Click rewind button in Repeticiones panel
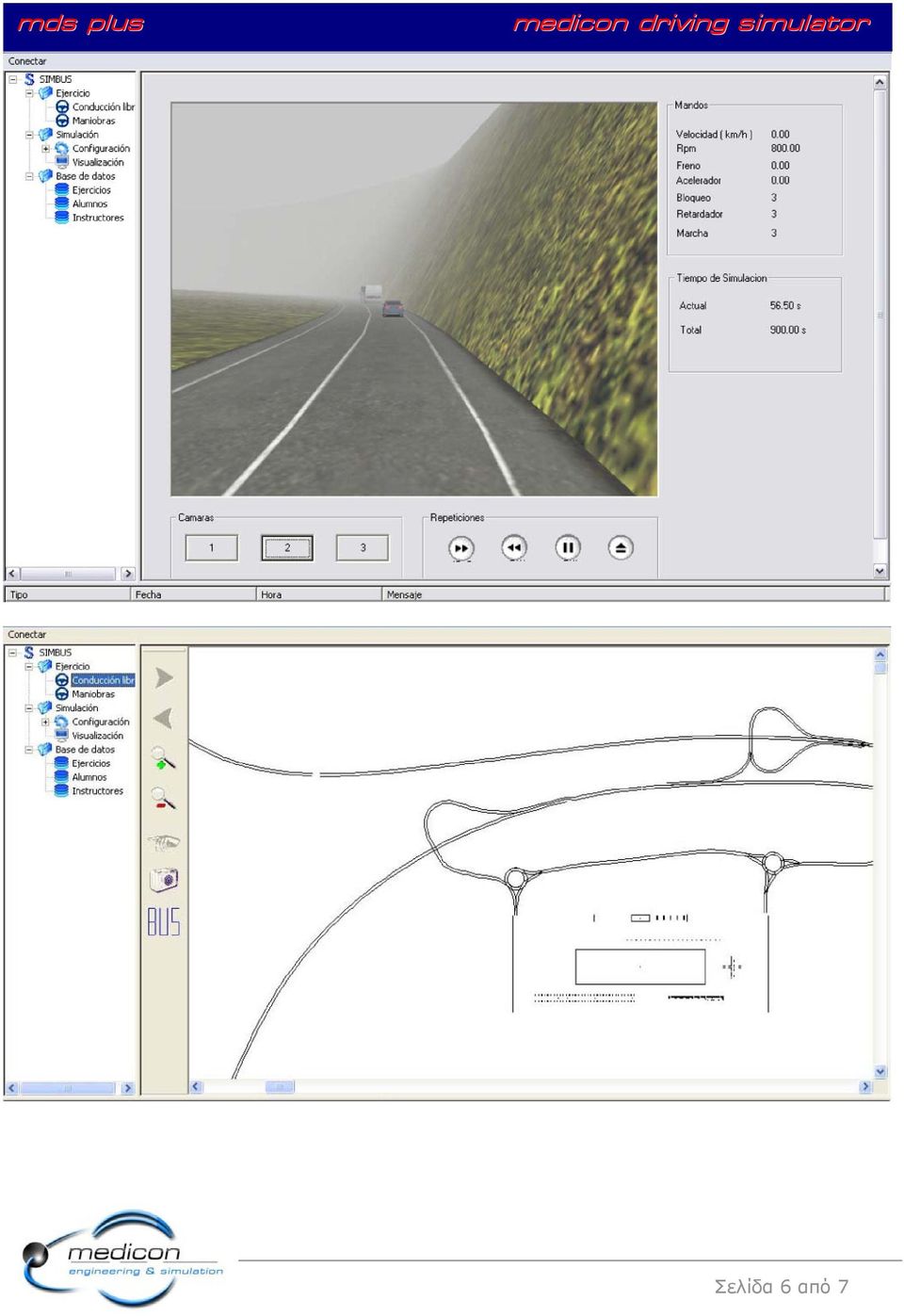Screen dimensions: 904x1316 tap(513, 547)
